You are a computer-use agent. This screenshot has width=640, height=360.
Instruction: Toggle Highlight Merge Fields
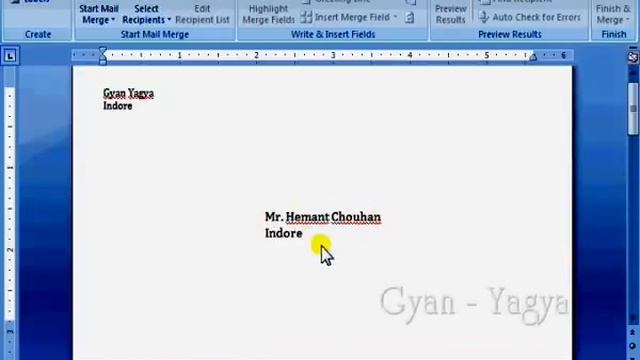268,14
